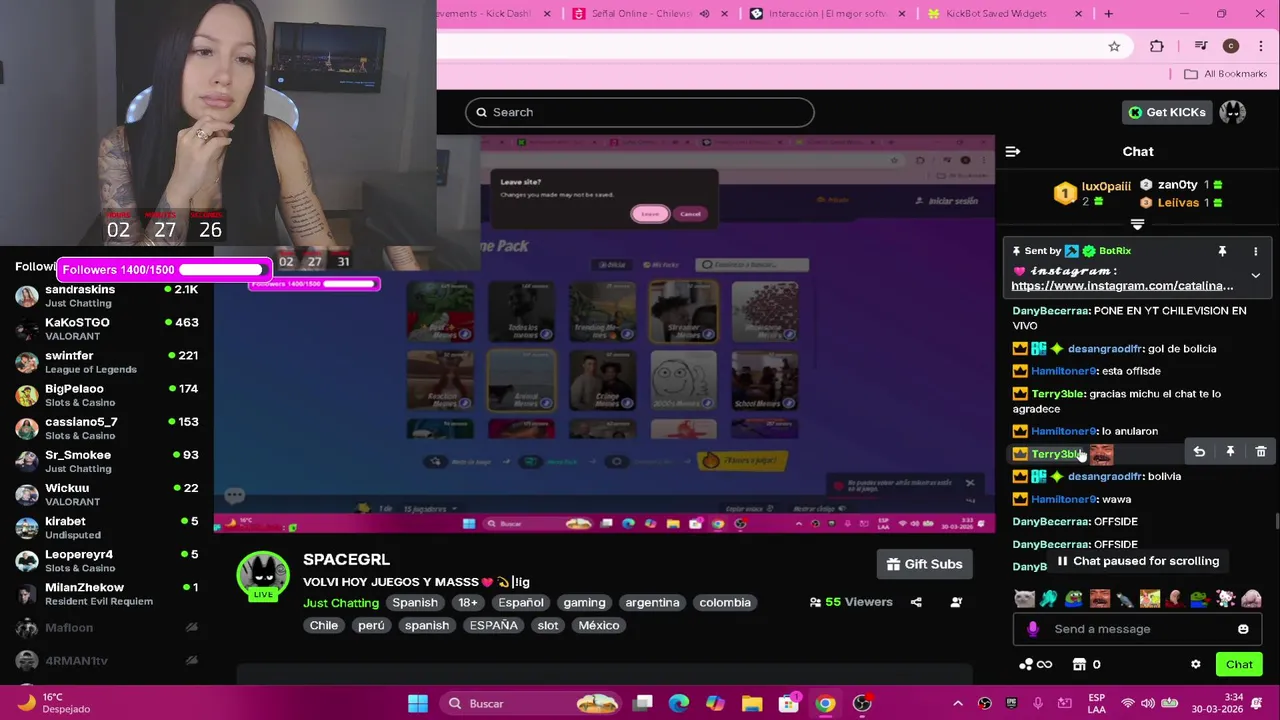Image resolution: width=1280 pixels, height=720 pixels.
Task: Click the purple identity icon in message box
Action: [1033, 629]
